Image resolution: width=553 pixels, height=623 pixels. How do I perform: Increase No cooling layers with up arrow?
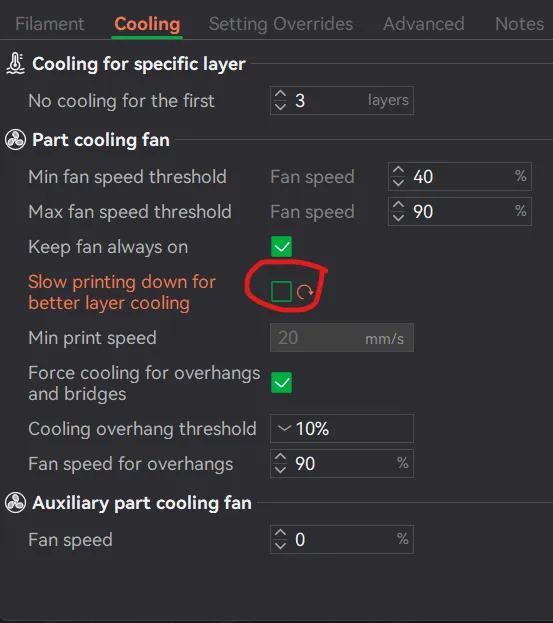click(280, 95)
